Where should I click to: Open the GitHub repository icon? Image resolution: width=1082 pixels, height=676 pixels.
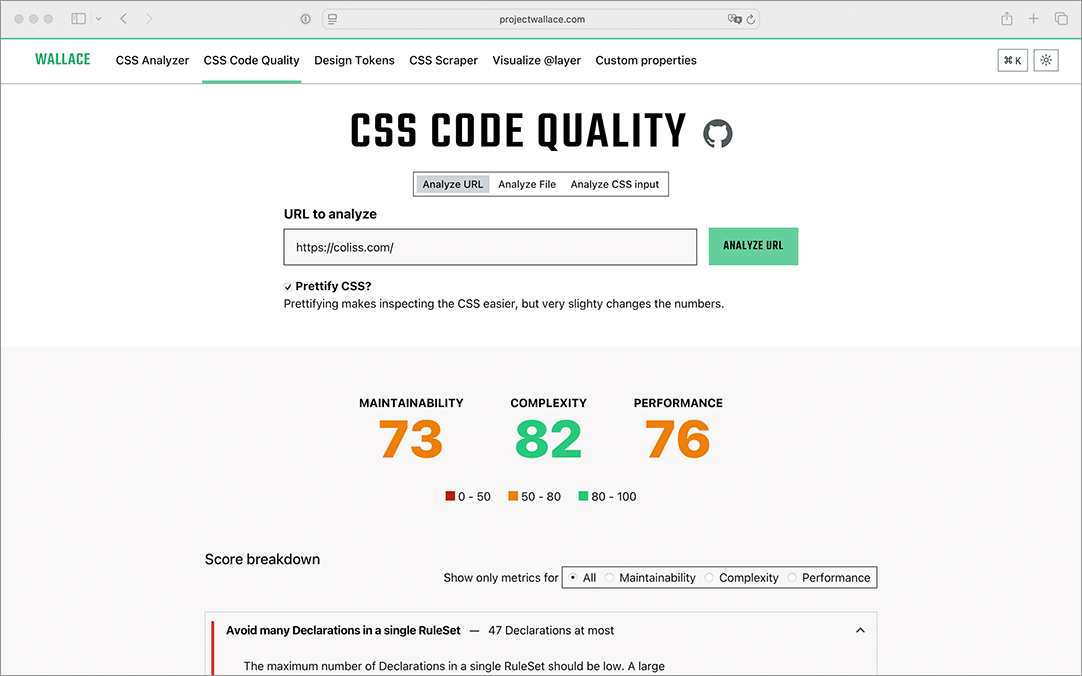(x=718, y=133)
